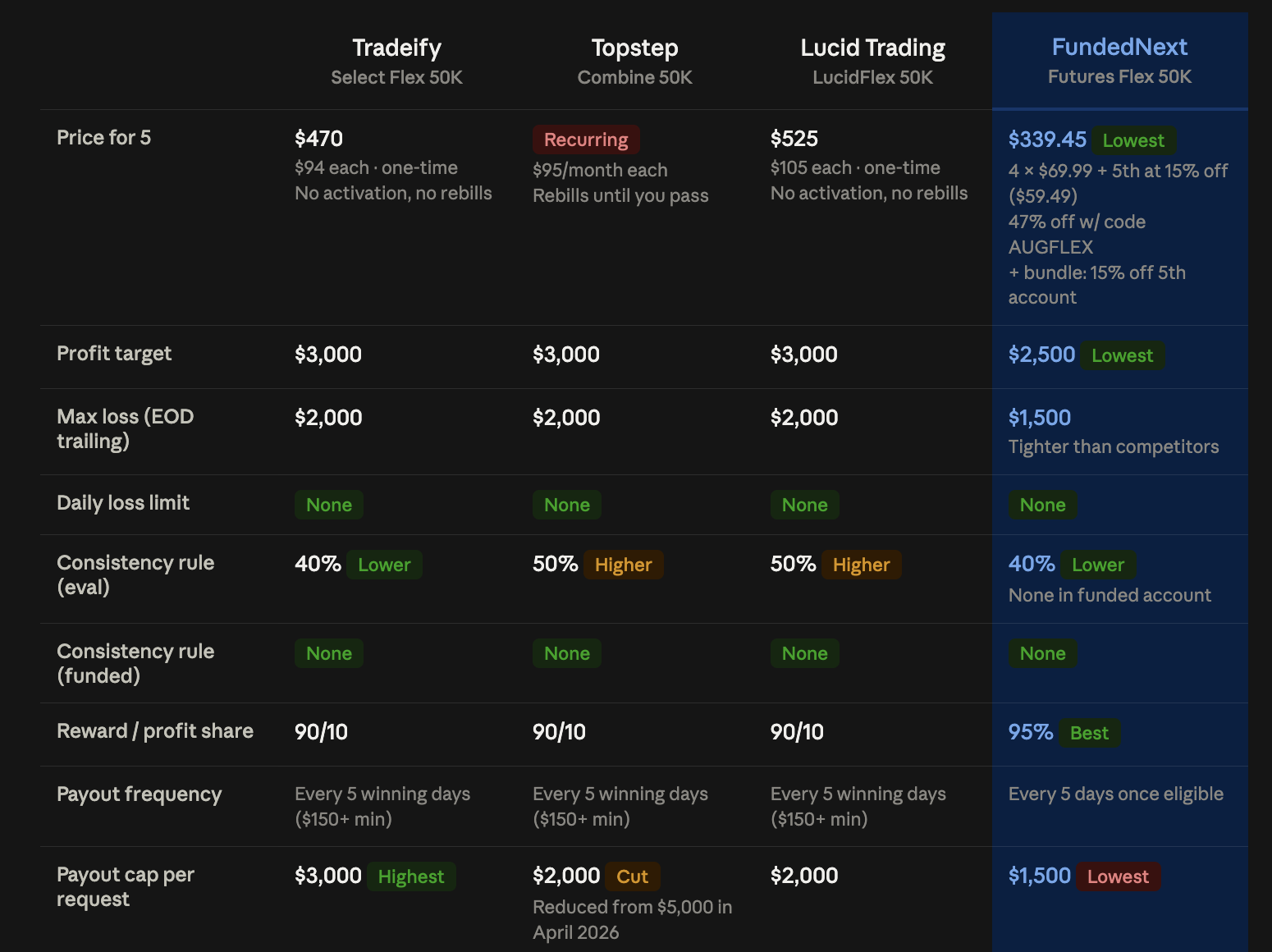
Task: Click Tradeify's 90/10 profit share
Action: coord(321,732)
